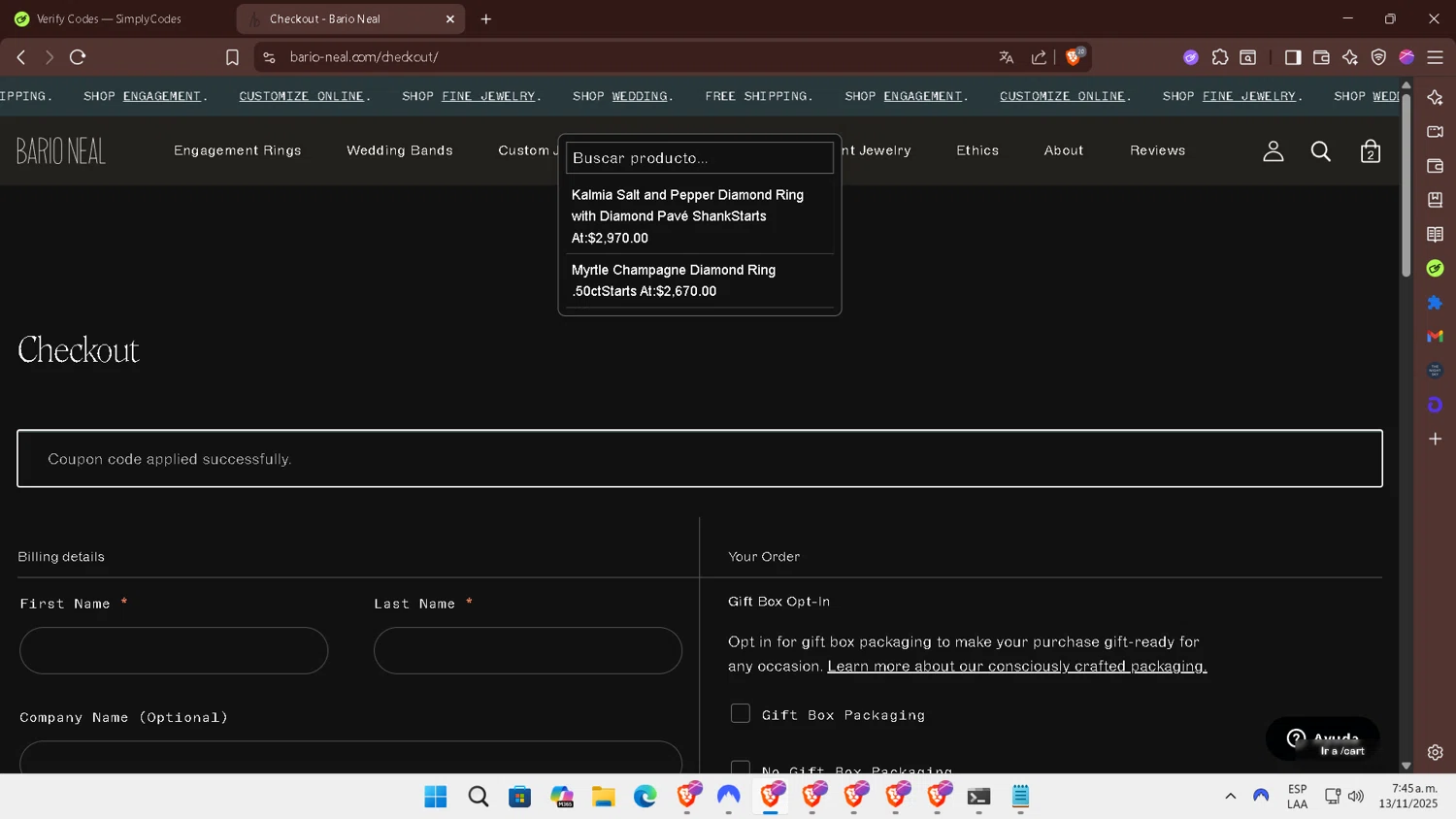Launch Microsoft Edge from taskbar

(x=645, y=797)
